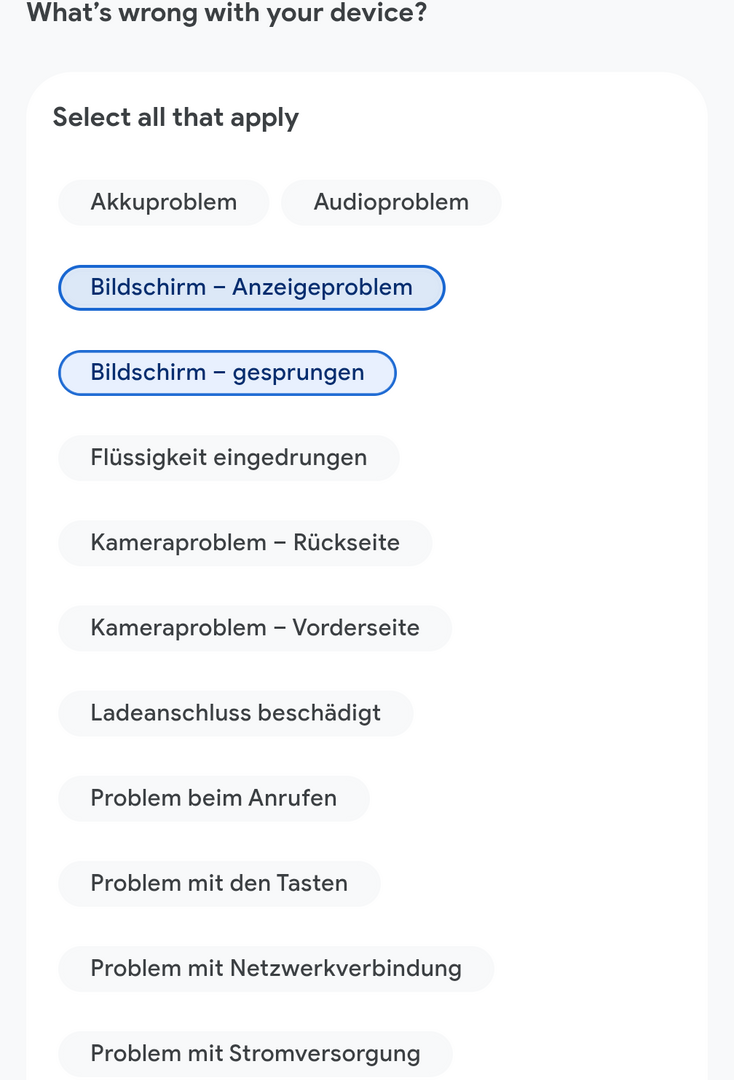Viewport: 734px width, 1080px height.
Task: Unselect the Bildschirm – gesprungen chip
Action: click(227, 373)
